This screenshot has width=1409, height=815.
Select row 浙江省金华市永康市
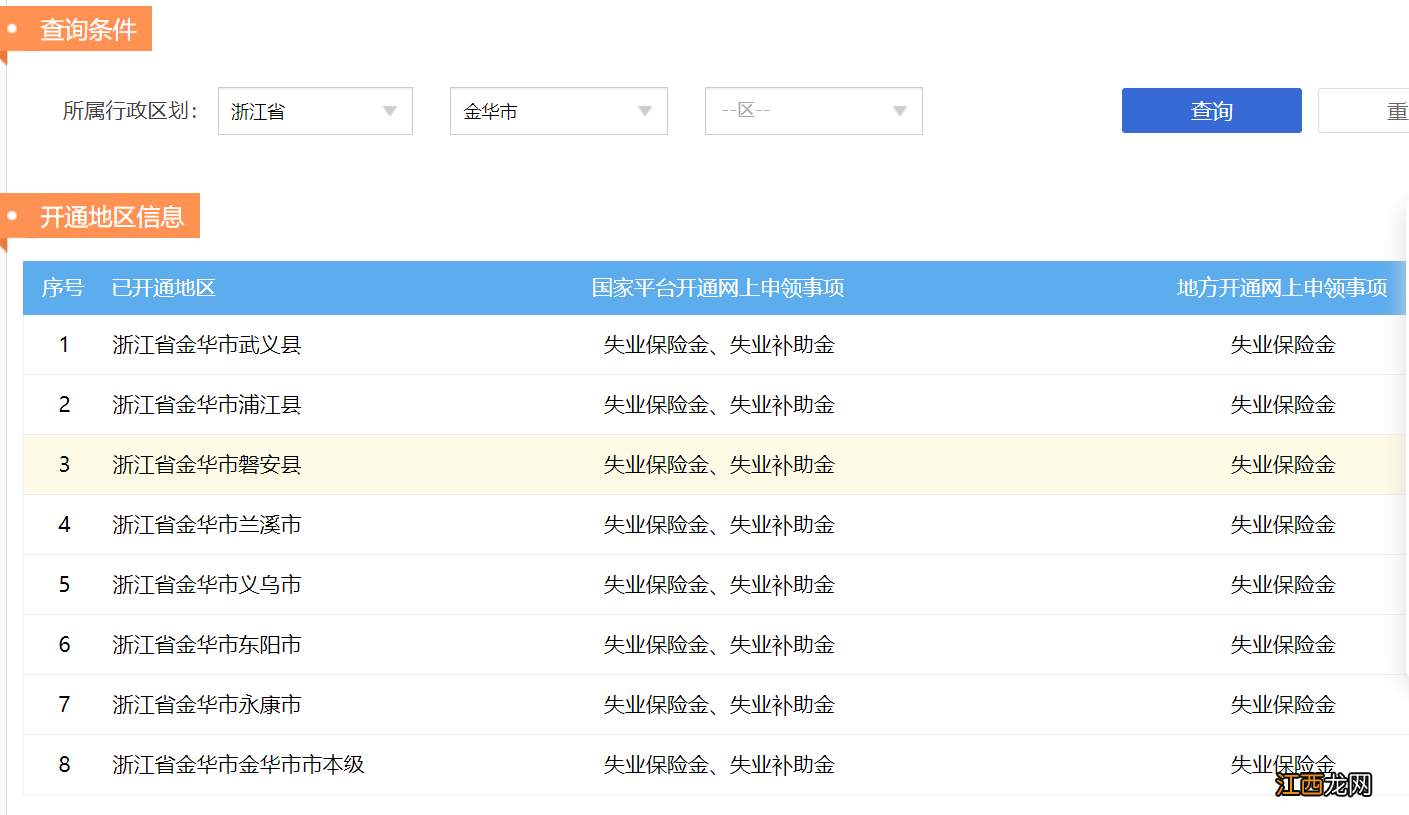(714, 705)
